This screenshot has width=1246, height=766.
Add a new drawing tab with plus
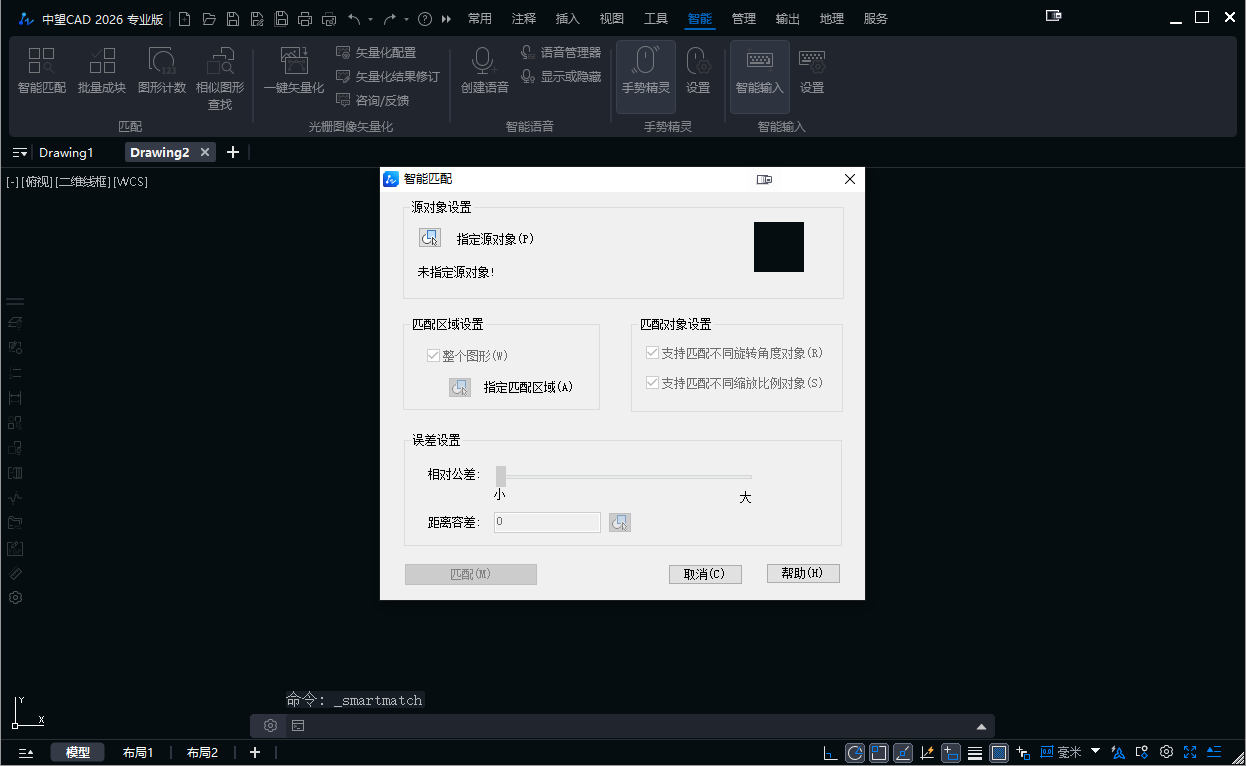(x=233, y=152)
